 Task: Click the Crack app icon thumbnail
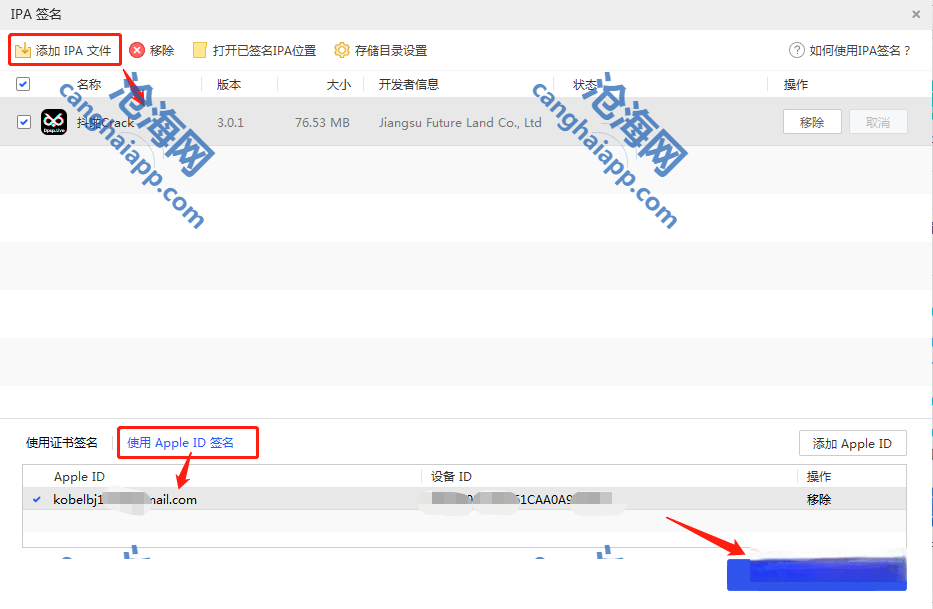pyautogui.click(x=53, y=122)
